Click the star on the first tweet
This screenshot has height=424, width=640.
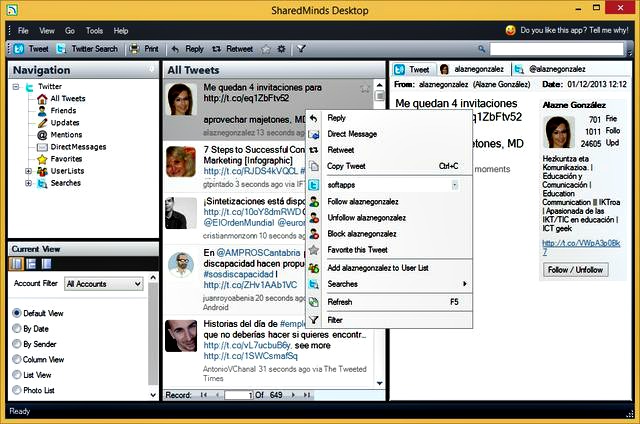[364, 89]
